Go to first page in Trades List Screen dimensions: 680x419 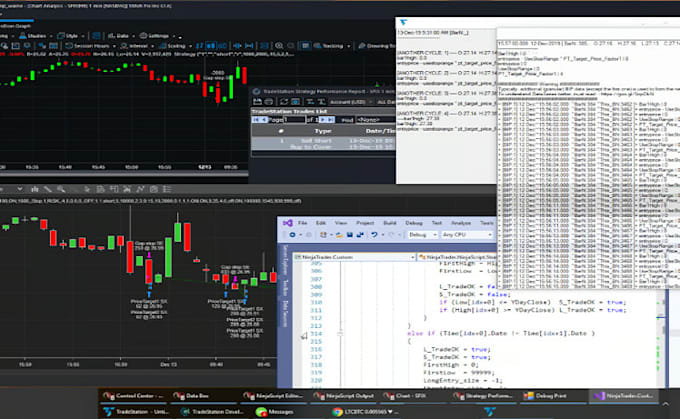(x=256, y=119)
